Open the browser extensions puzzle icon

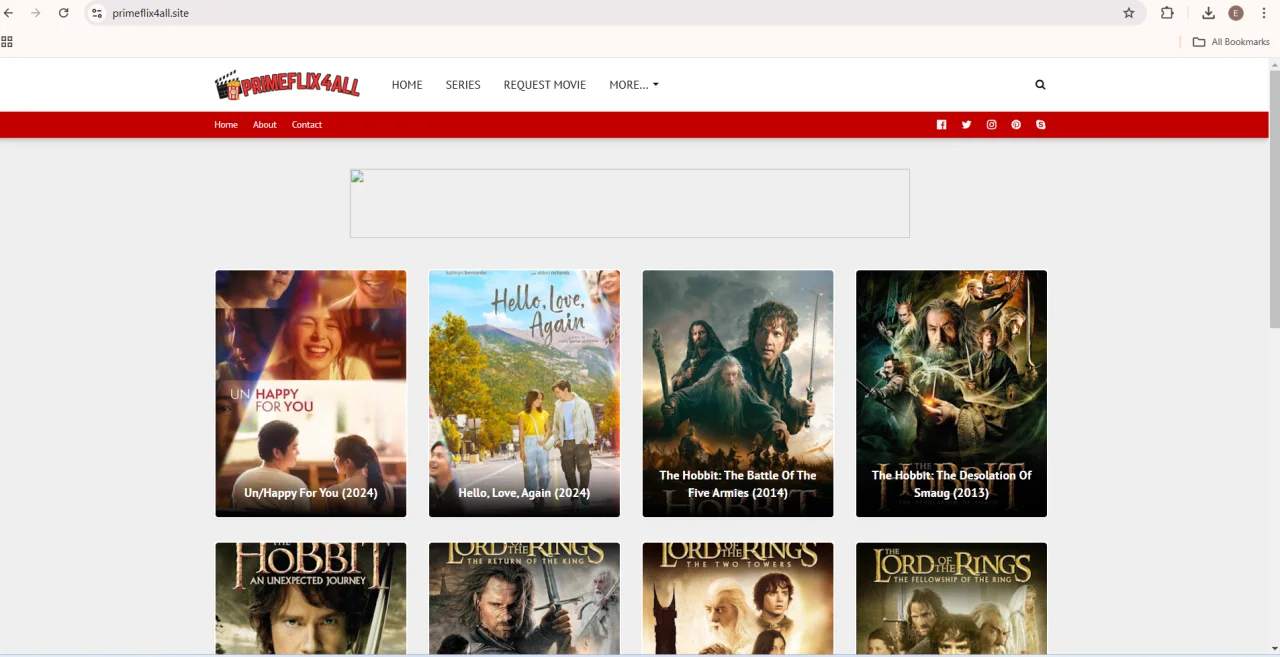pyautogui.click(x=1167, y=13)
